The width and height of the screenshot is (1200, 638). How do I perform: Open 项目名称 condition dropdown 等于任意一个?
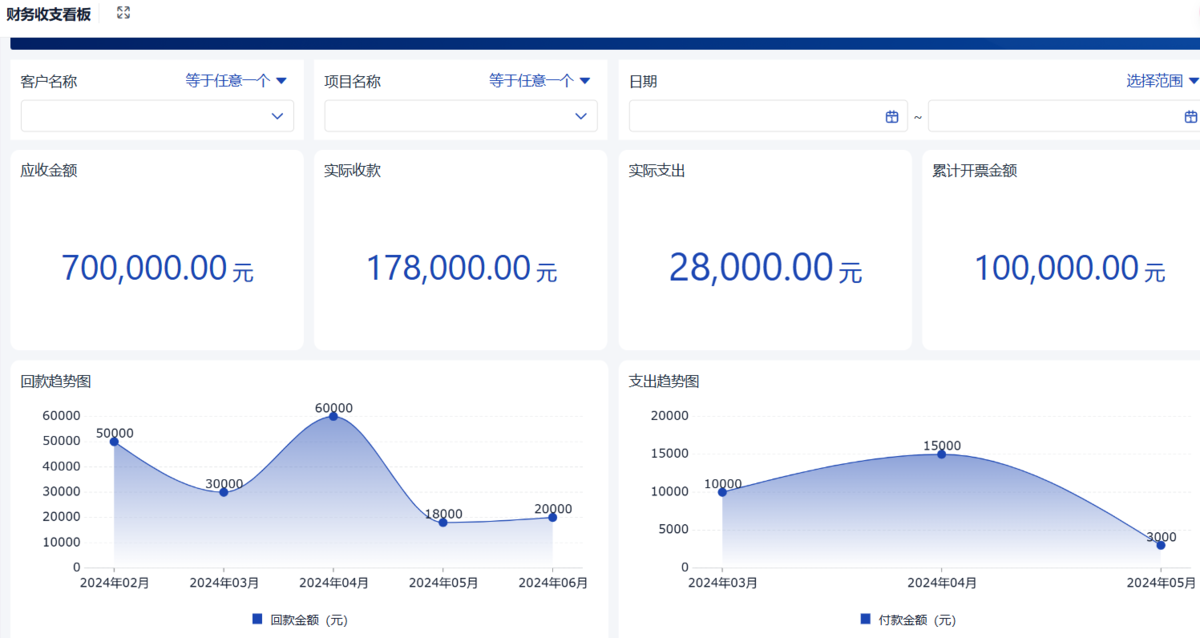[540, 81]
